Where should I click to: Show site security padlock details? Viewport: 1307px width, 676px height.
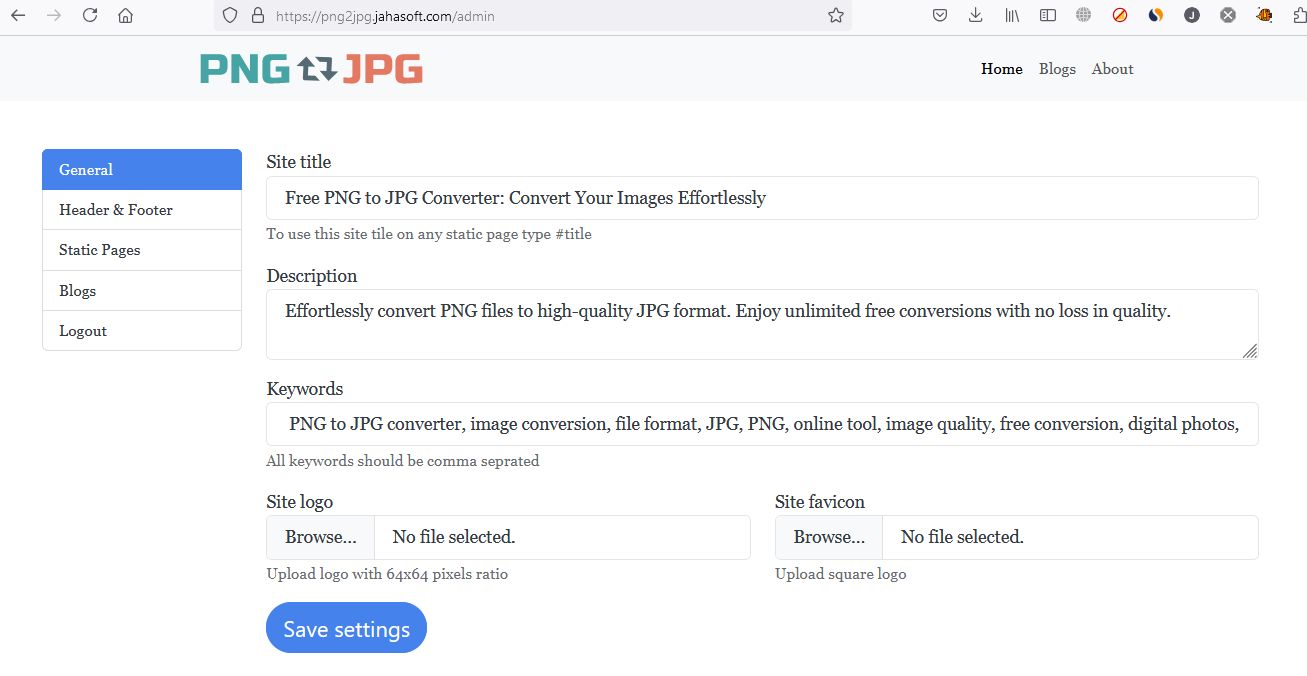257,15
